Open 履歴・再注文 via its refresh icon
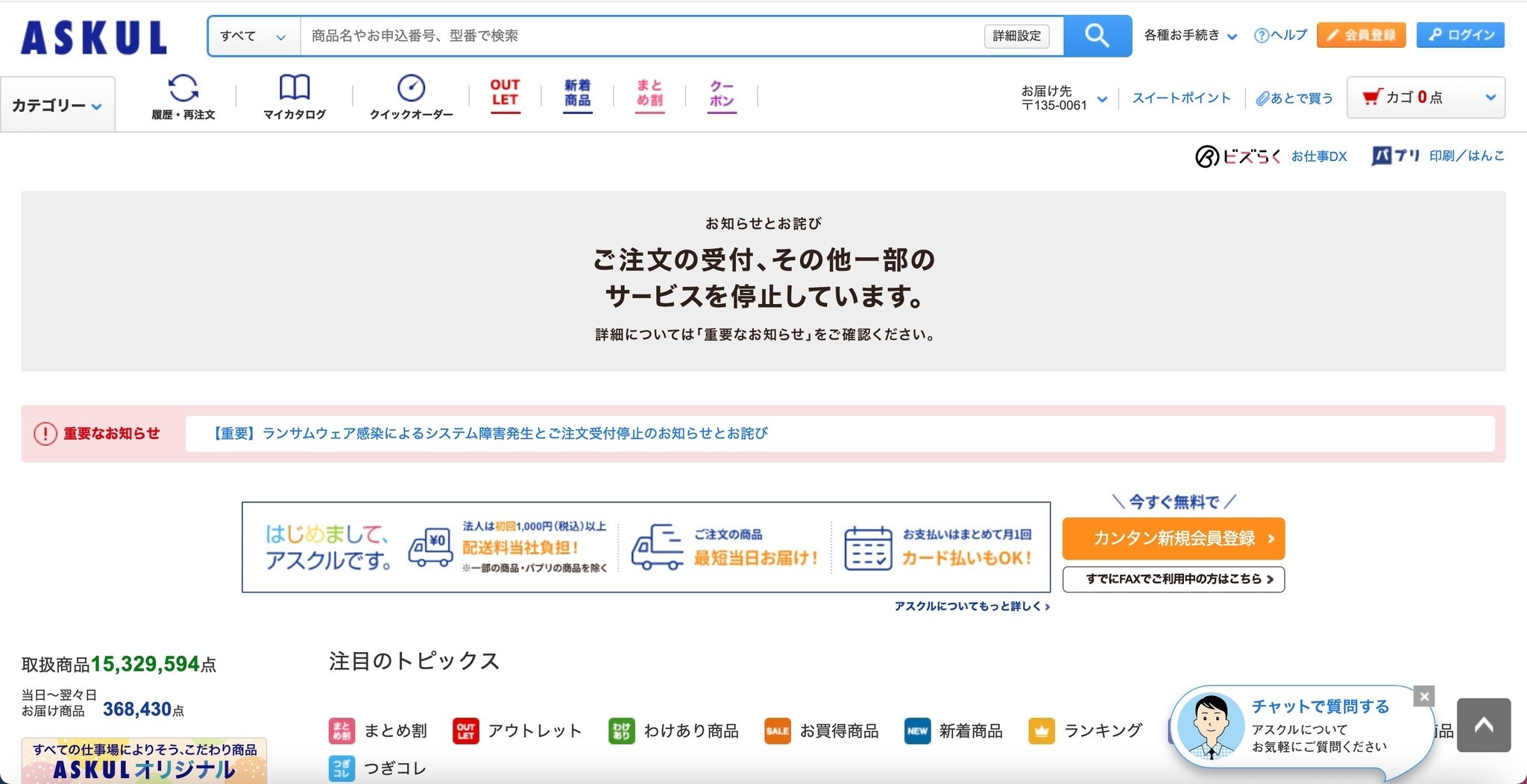Screen dimensions: 1527x784 coord(183,89)
